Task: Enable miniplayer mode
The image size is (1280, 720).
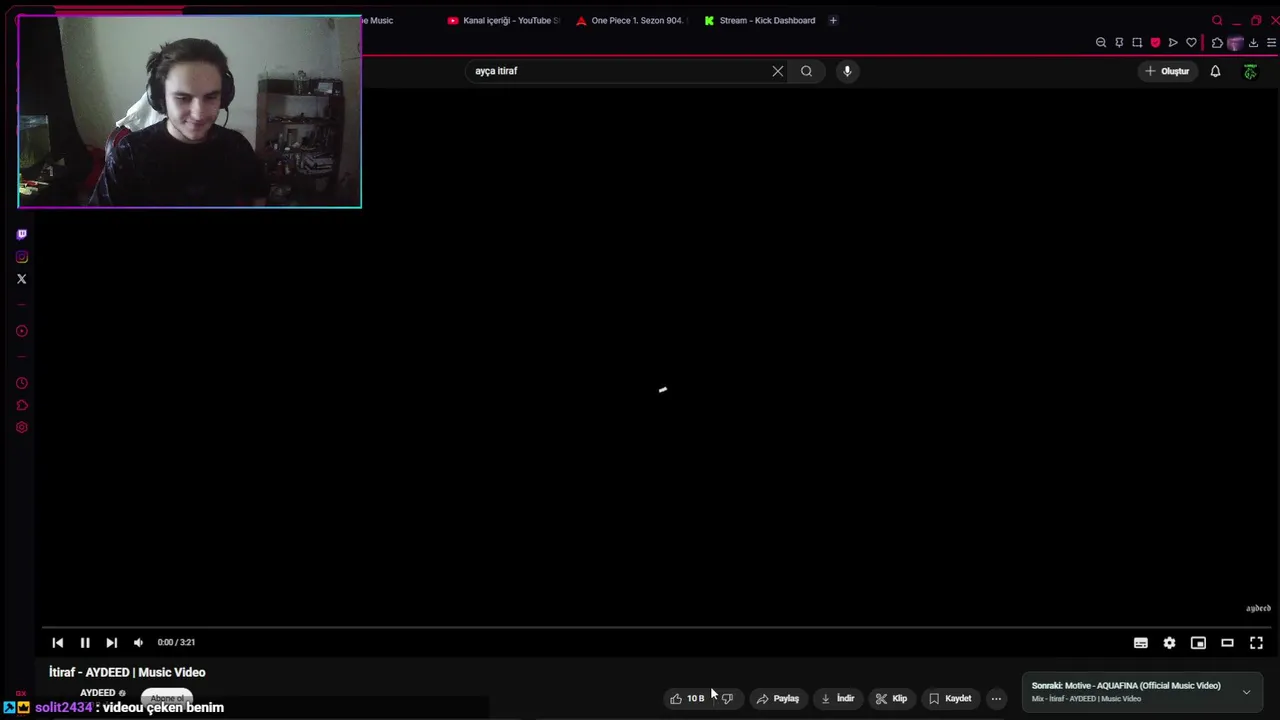Action: pos(1198,643)
